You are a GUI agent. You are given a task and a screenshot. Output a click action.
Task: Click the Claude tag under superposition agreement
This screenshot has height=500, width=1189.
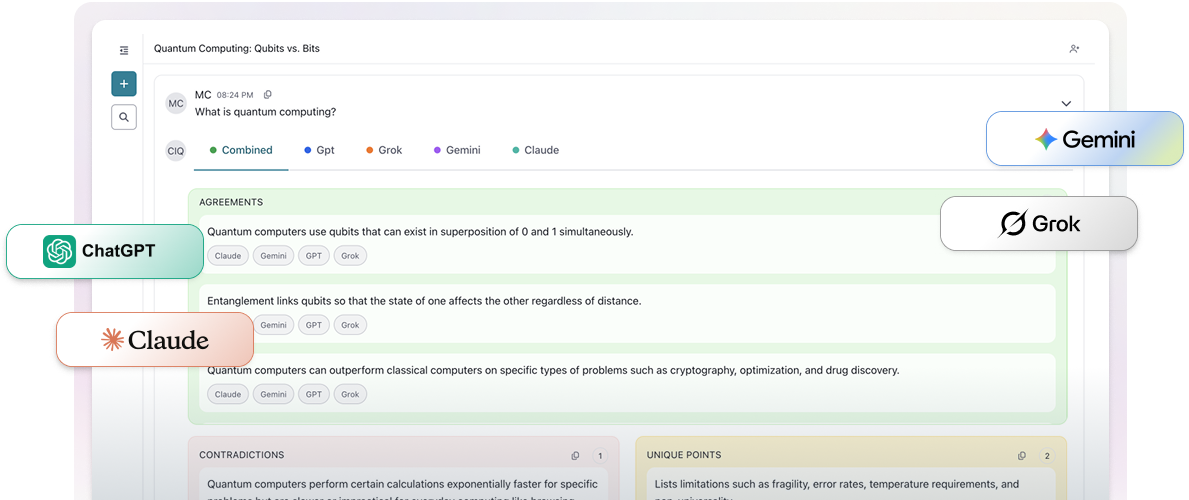[x=228, y=256]
